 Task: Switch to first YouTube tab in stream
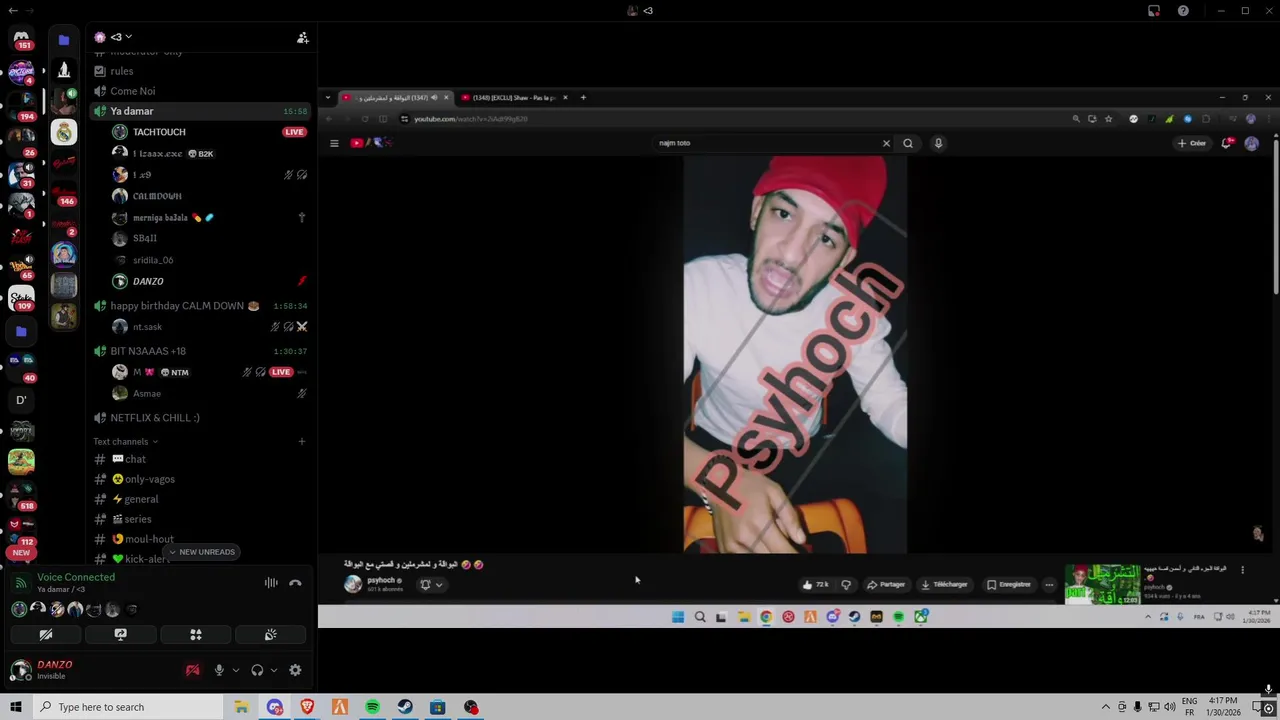(x=395, y=98)
